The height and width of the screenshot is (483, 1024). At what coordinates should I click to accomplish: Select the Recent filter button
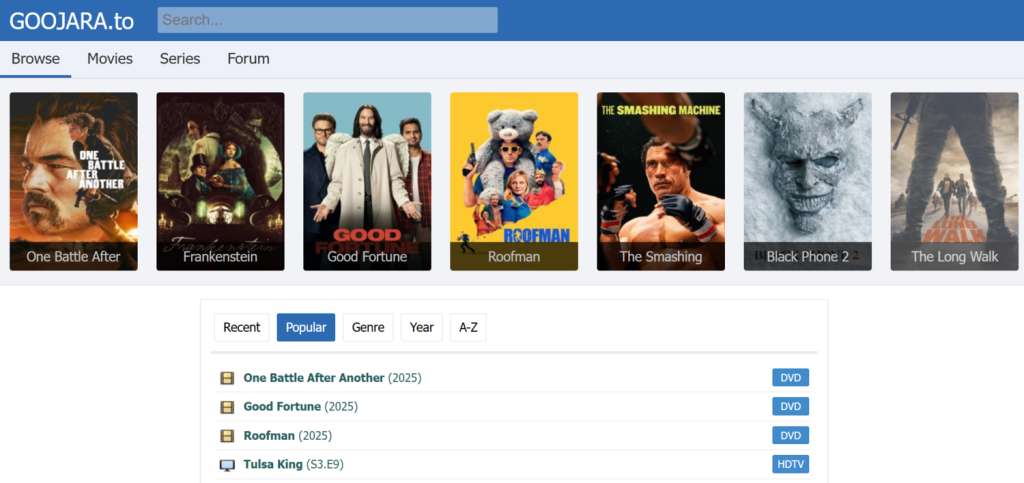coord(242,328)
